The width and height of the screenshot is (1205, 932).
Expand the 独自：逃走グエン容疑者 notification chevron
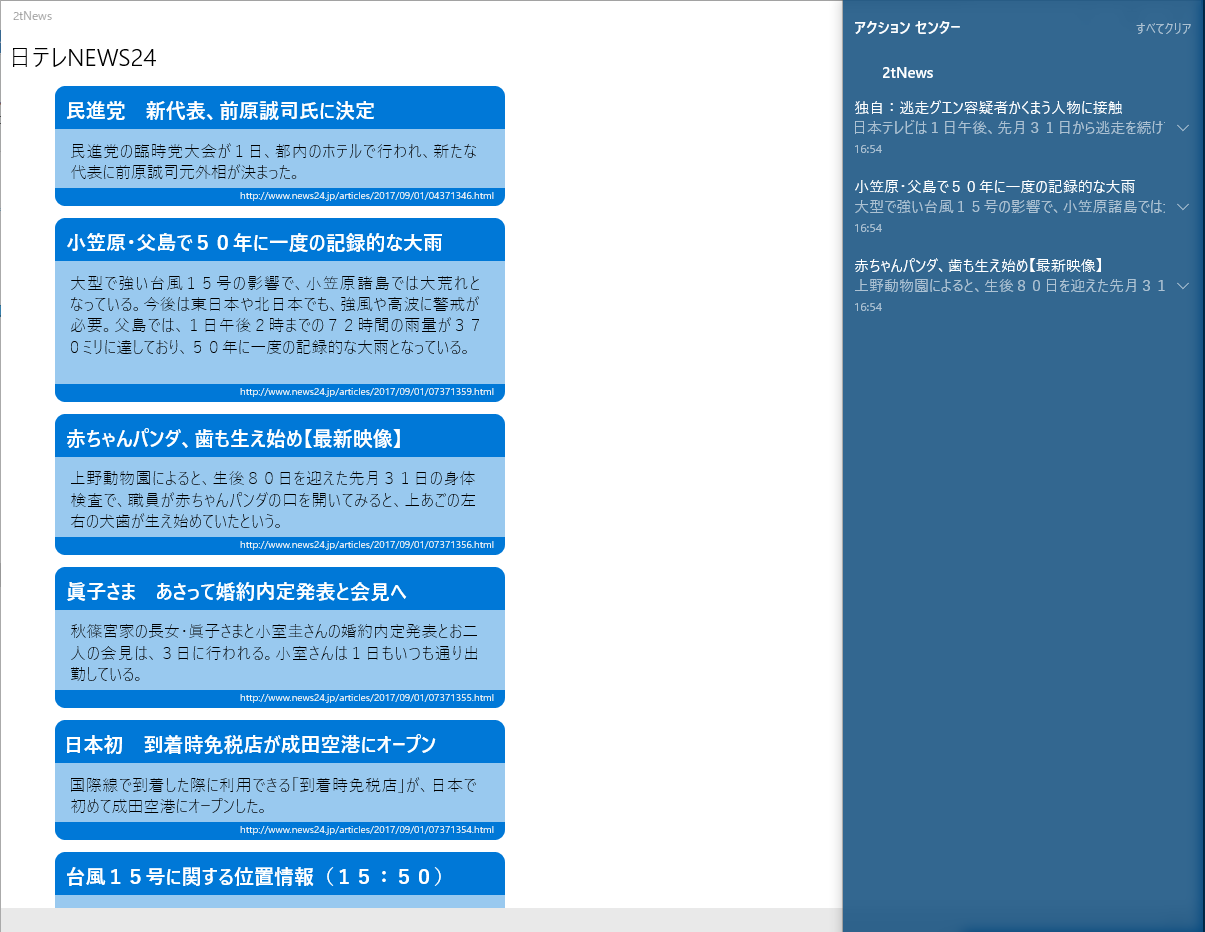pos(1182,128)
